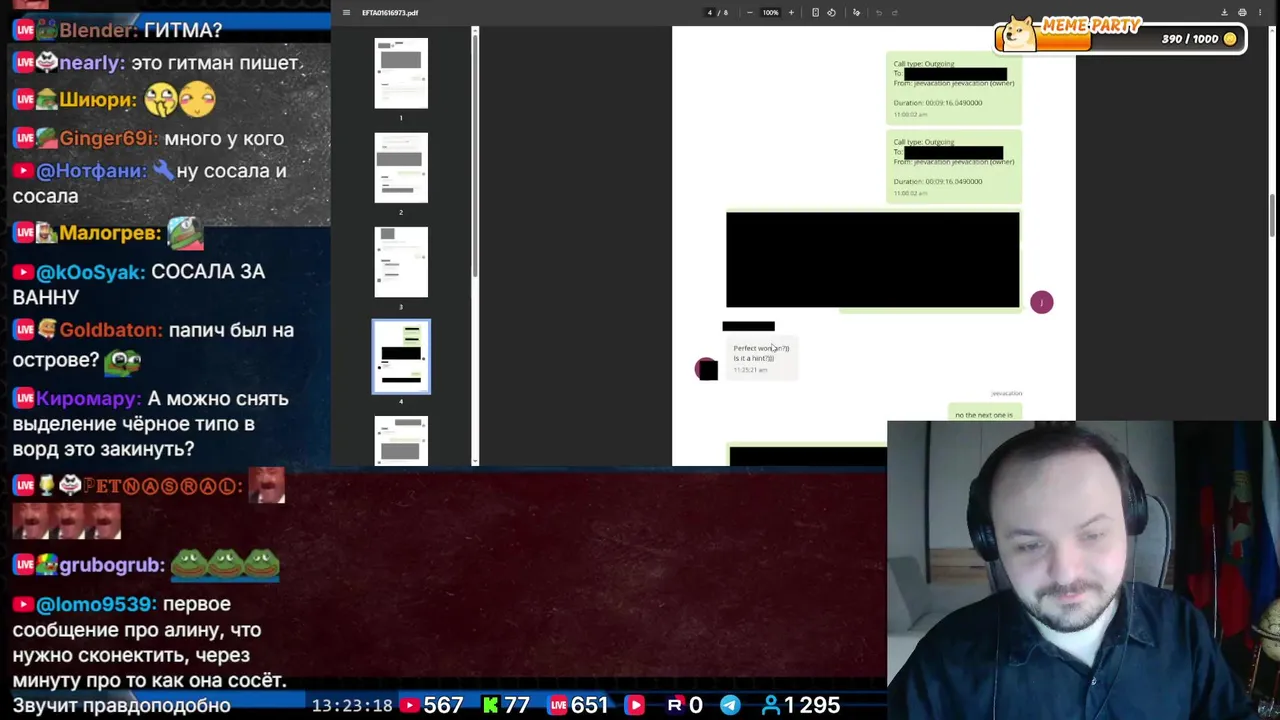
Task: Click the 'no the next one is' message
Action: click(x=984, y=413)
